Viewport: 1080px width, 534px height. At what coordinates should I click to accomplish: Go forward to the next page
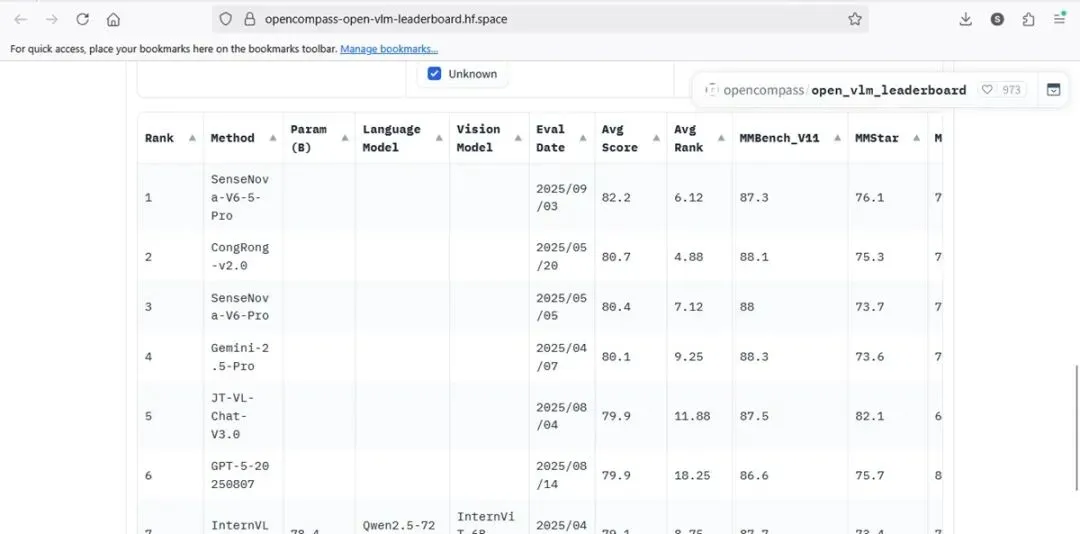pos(52,19)
